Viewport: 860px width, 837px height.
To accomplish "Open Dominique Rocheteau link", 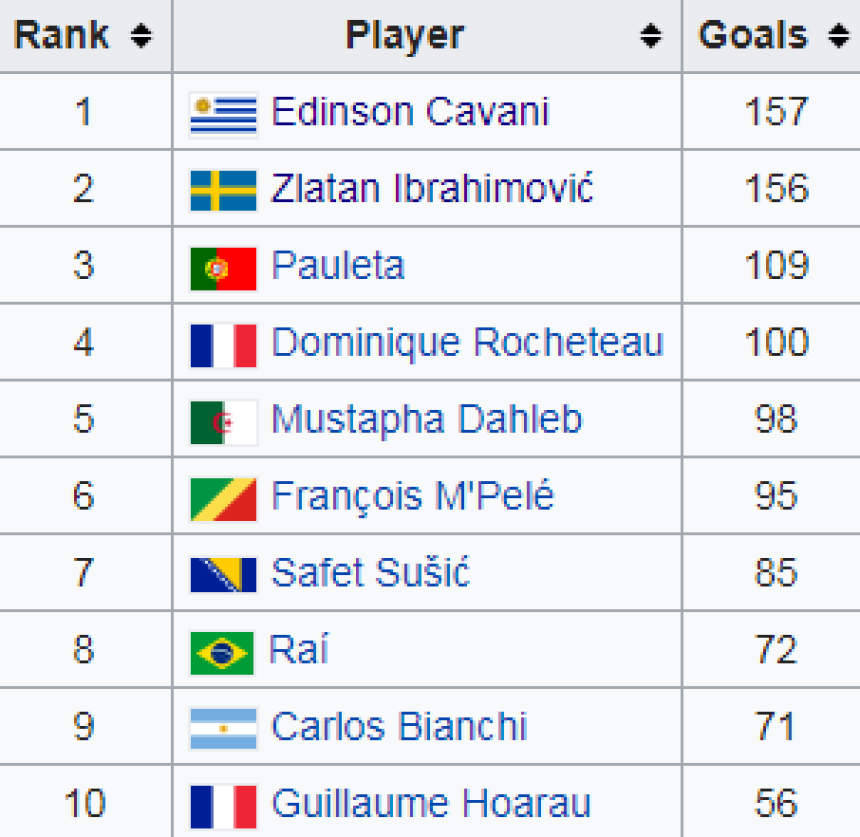I will (468, 342).
